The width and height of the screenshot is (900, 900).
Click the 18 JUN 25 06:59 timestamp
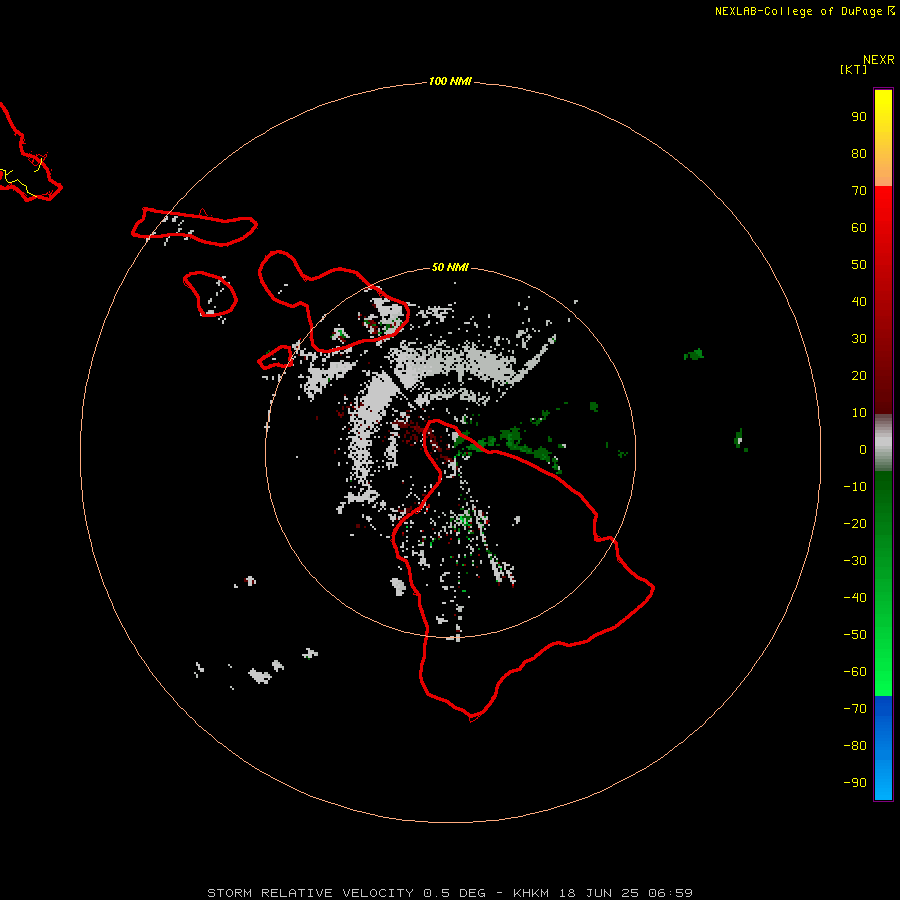(626, 893)
